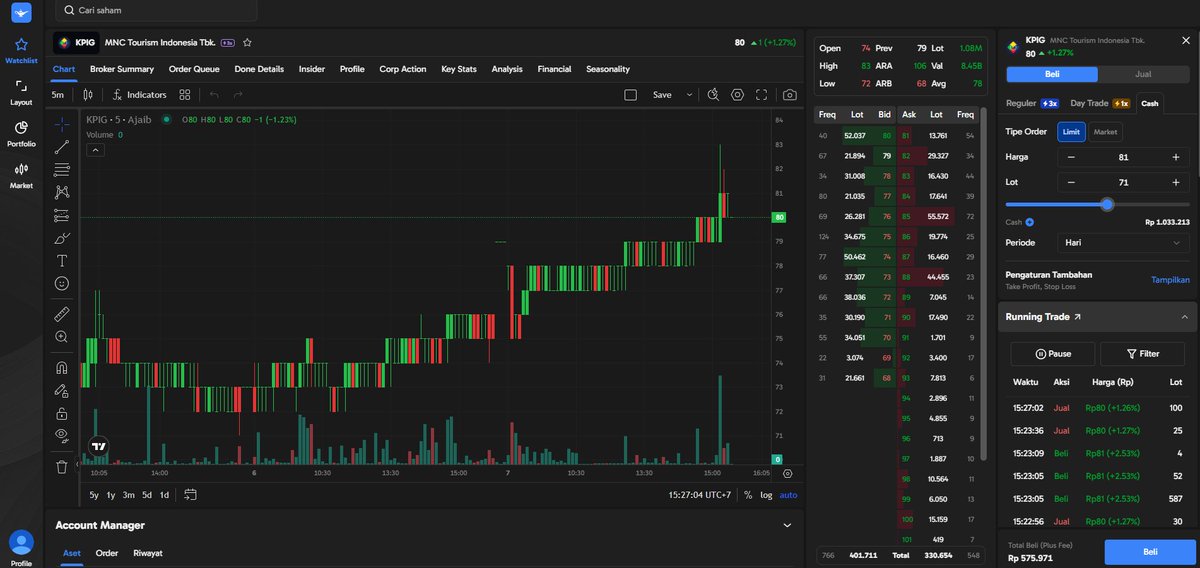Select the ruler measure tool

click(62, 314)
